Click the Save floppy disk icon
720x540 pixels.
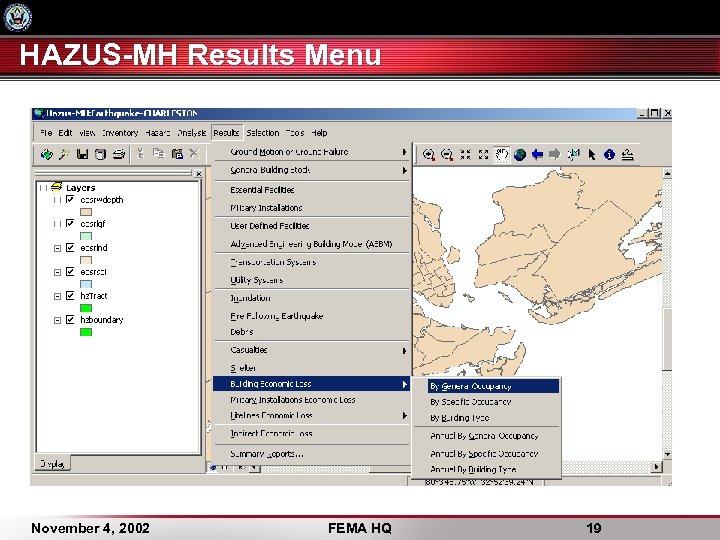click(x=82, y=154)
